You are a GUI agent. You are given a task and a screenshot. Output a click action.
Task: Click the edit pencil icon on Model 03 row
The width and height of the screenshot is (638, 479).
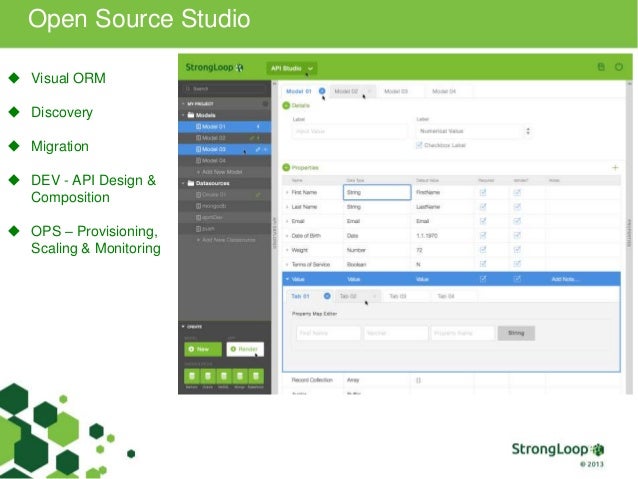pyautogui.click(x=258, y=149)
